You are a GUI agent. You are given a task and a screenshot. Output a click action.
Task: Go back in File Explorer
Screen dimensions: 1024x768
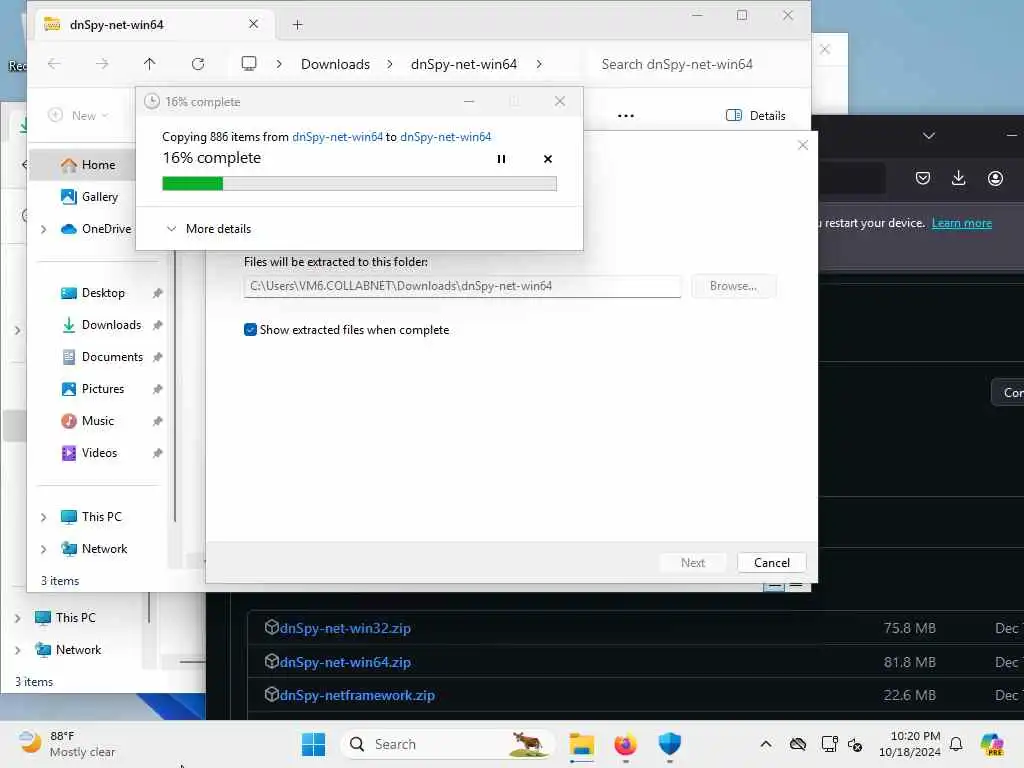(54, 63)
